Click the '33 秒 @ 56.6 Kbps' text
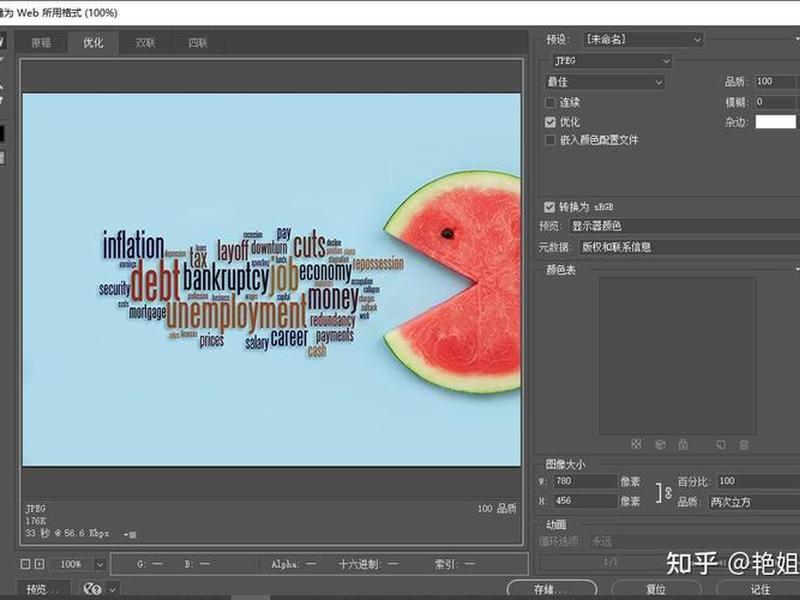The image size is (800, 600). tap(67, 533)
